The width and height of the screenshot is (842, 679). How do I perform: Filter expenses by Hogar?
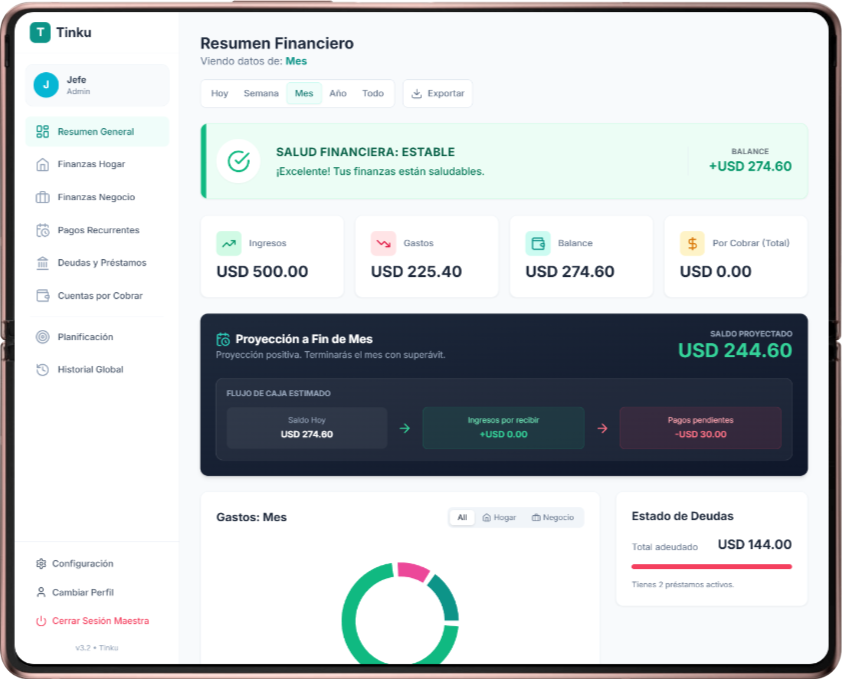[x=499, y=517]
